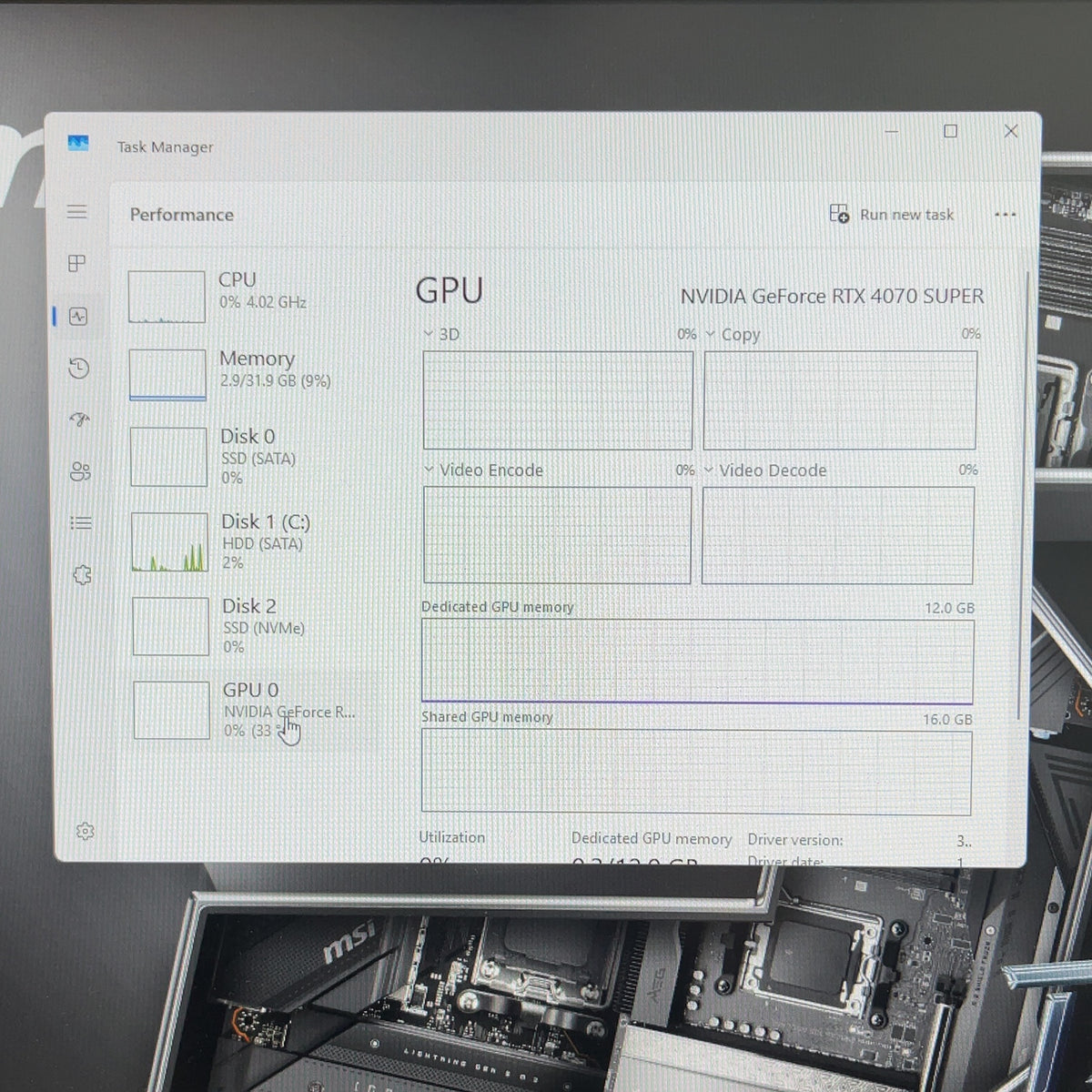Image resolution: width=1092 pixels, height=1092 pixels.
Task: Click the Disk 1 activity mini graph
Action: point(169,542)
